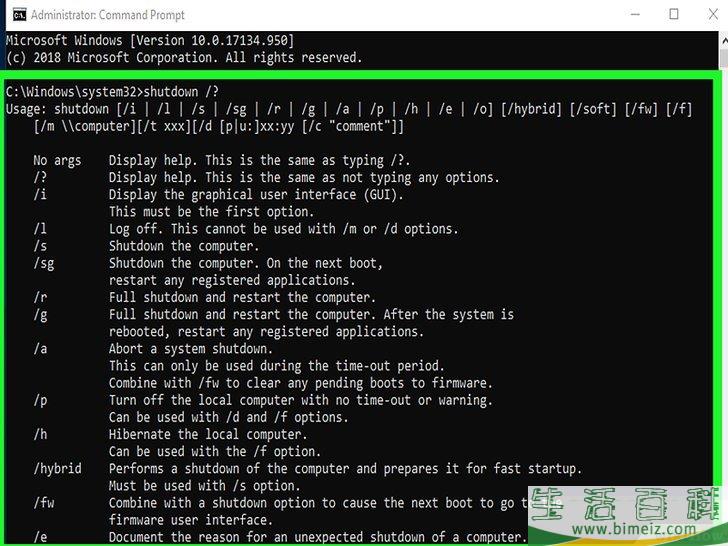Click the typed command 'shutdown /?'

[181, 92]
